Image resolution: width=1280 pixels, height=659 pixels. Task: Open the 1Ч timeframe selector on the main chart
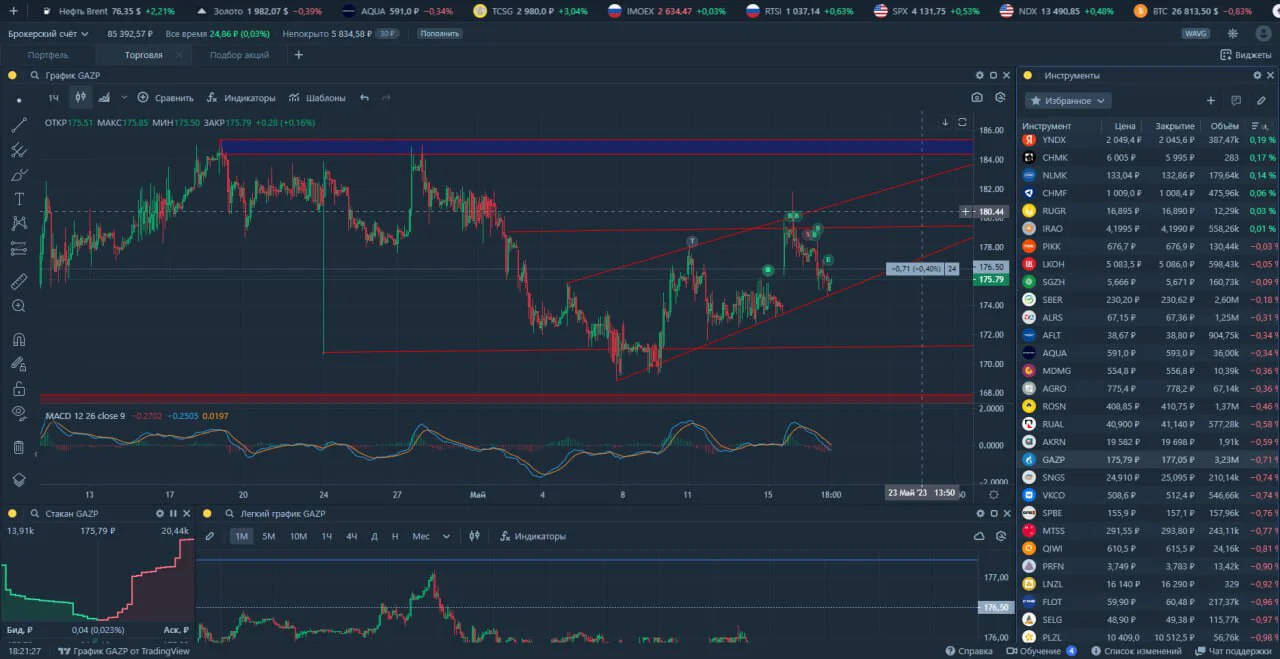[x=54, y=98]
